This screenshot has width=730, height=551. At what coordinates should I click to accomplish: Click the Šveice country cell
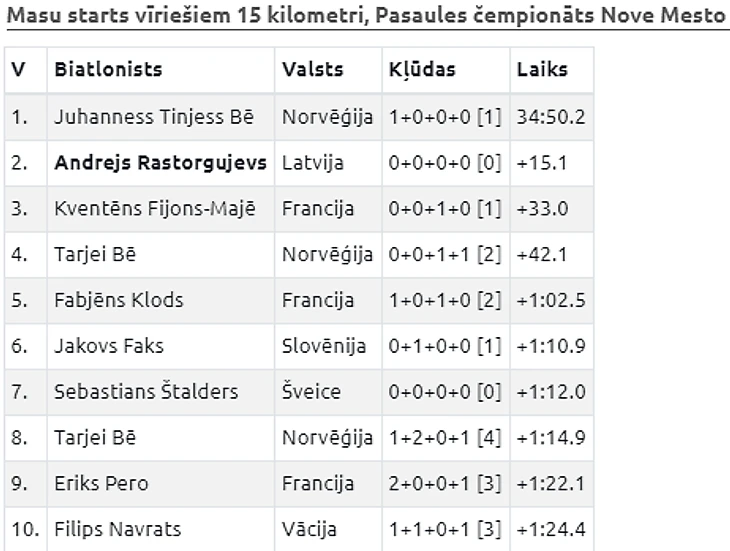coord(311,393)
